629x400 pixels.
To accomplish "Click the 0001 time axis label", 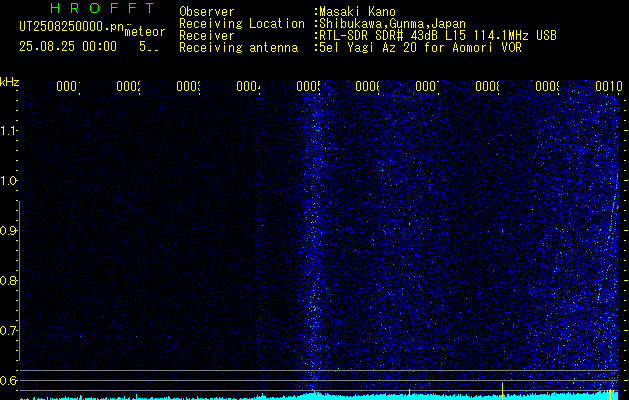I will [x=69, y=86].
